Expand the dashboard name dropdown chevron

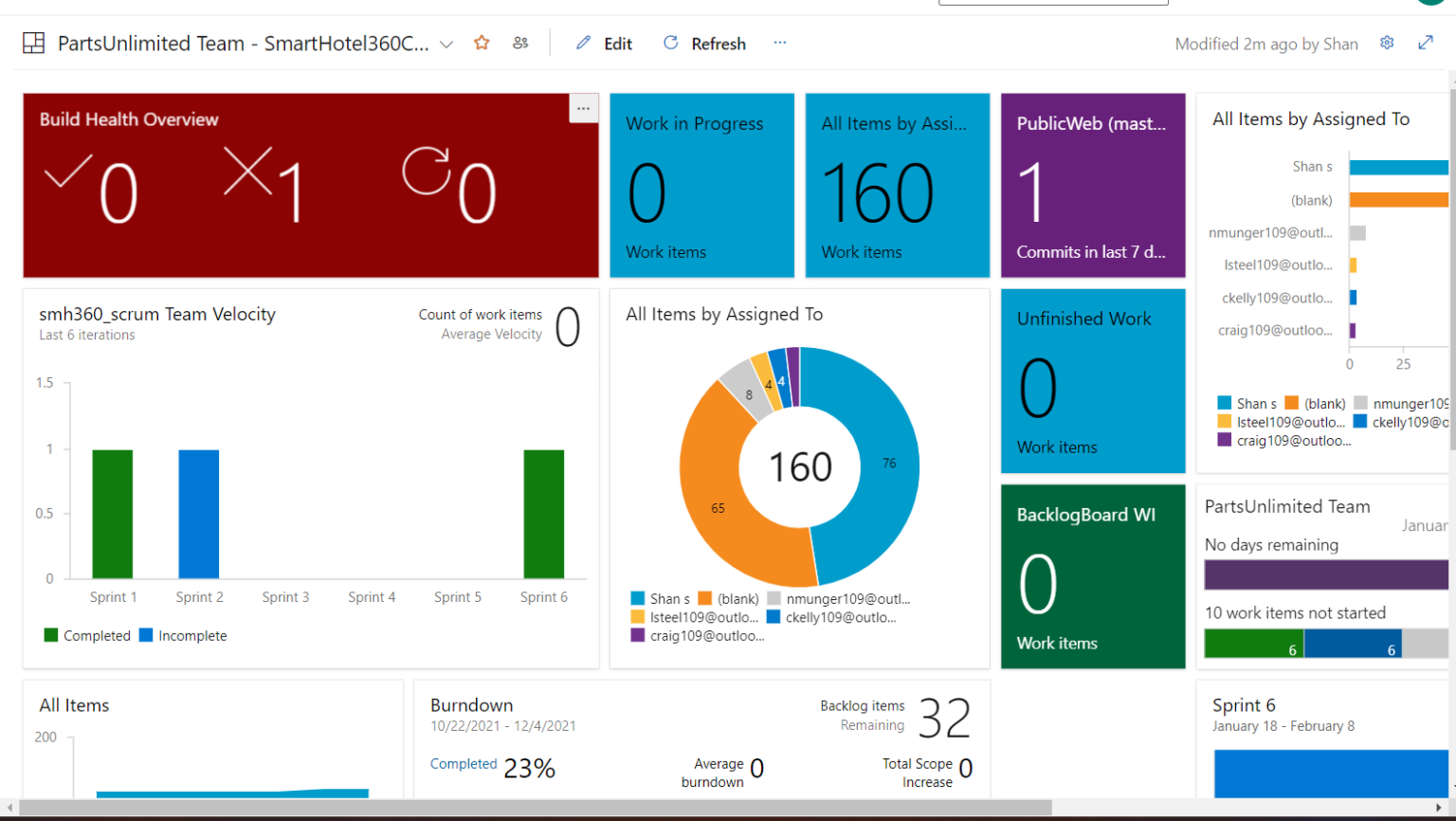pyautogui.click(x=446, y=44)
